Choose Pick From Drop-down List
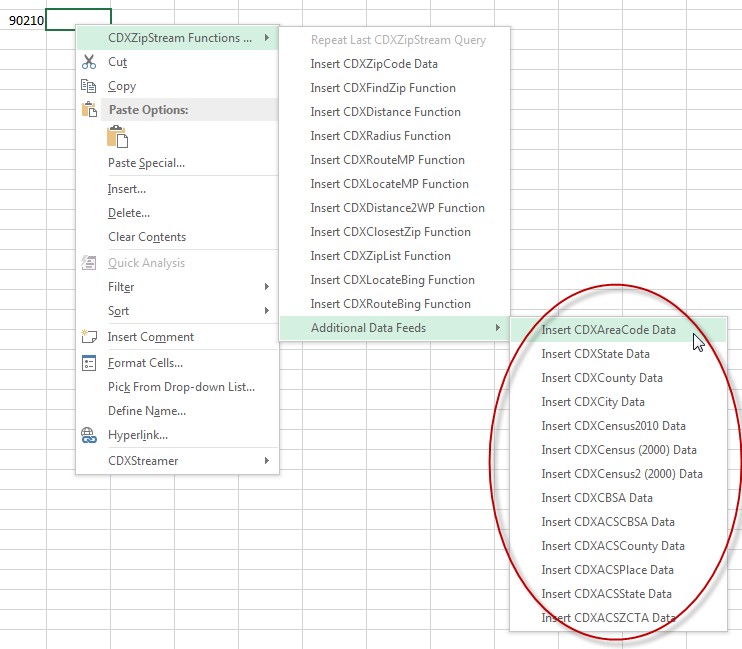 tap(177, 387)
